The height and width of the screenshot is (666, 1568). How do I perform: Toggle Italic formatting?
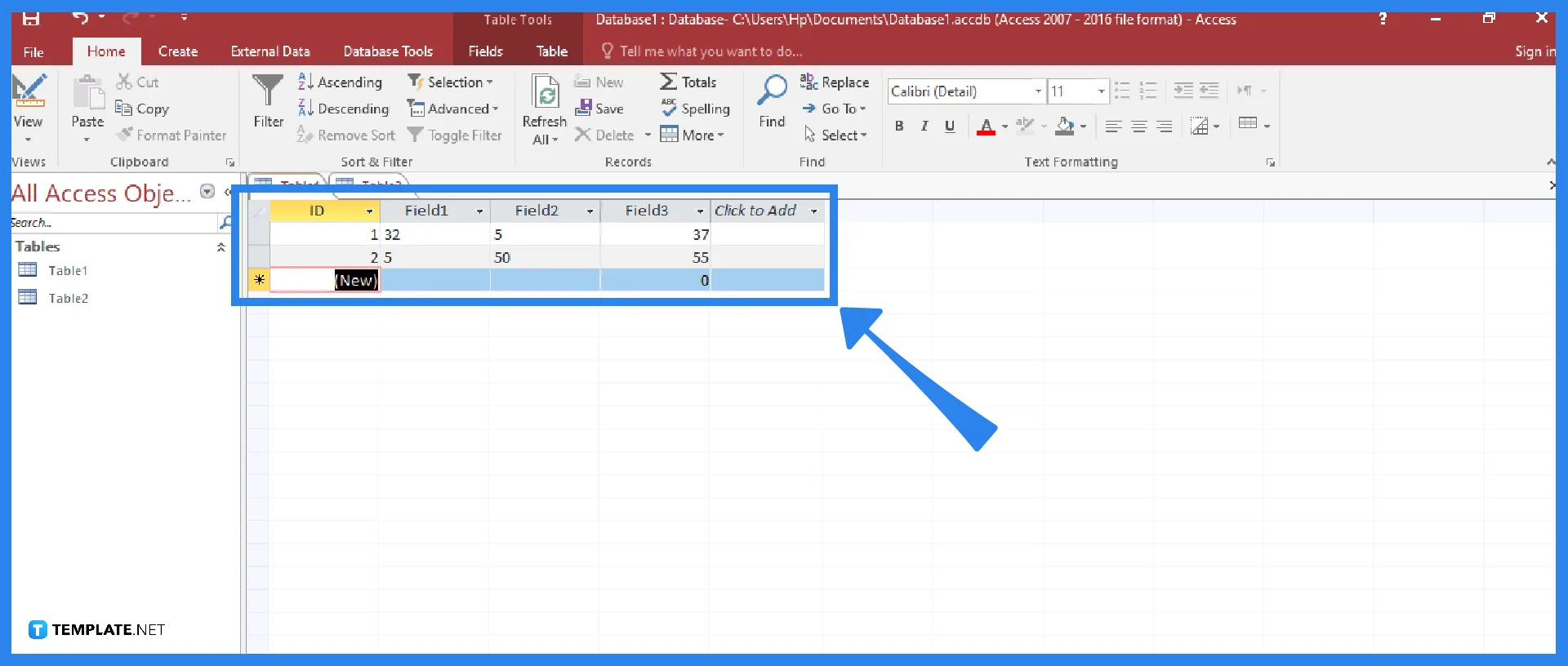pyautogui.click(x=924, y=127)
